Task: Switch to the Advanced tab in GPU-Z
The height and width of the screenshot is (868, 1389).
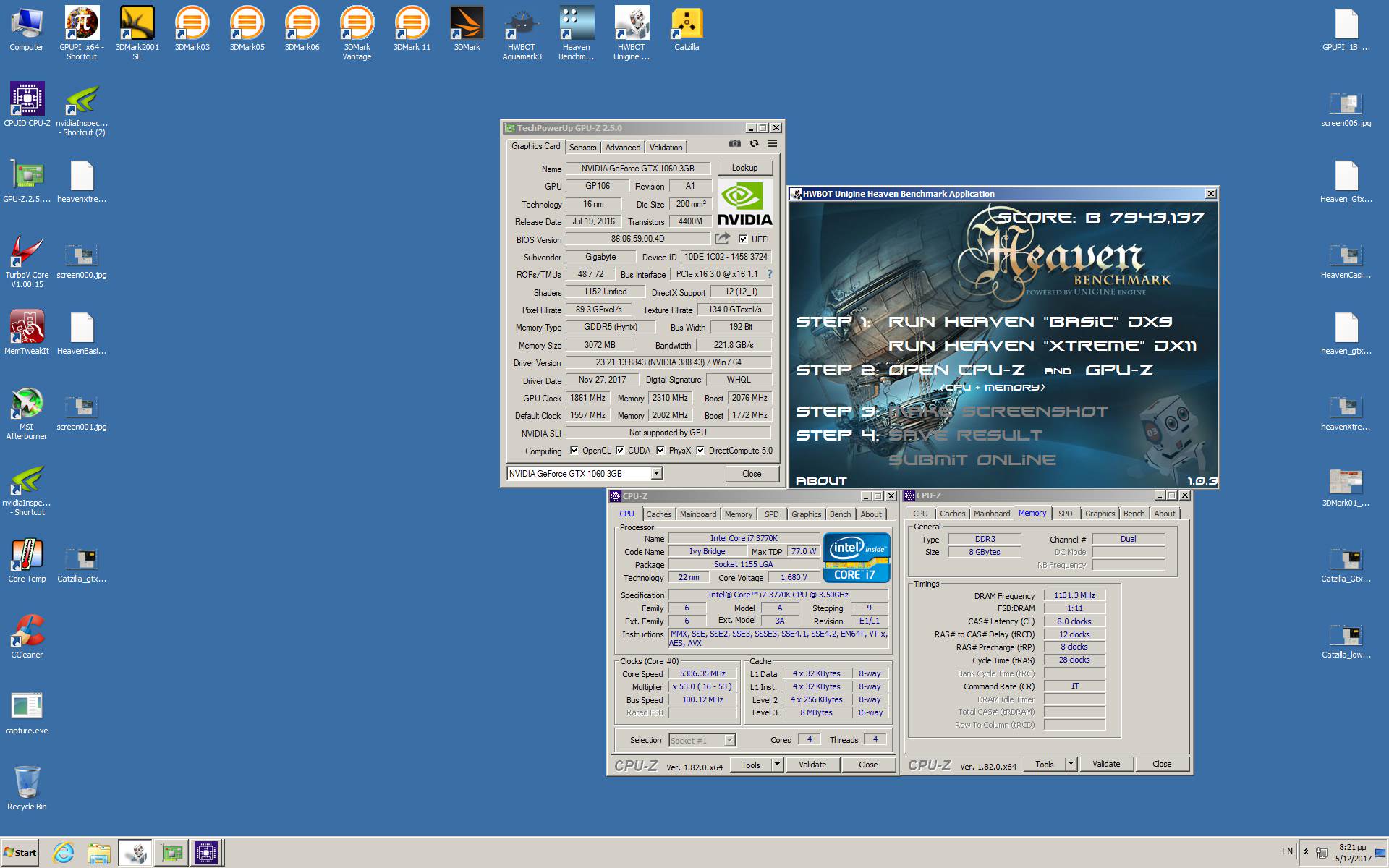Action: coord(622,147)
